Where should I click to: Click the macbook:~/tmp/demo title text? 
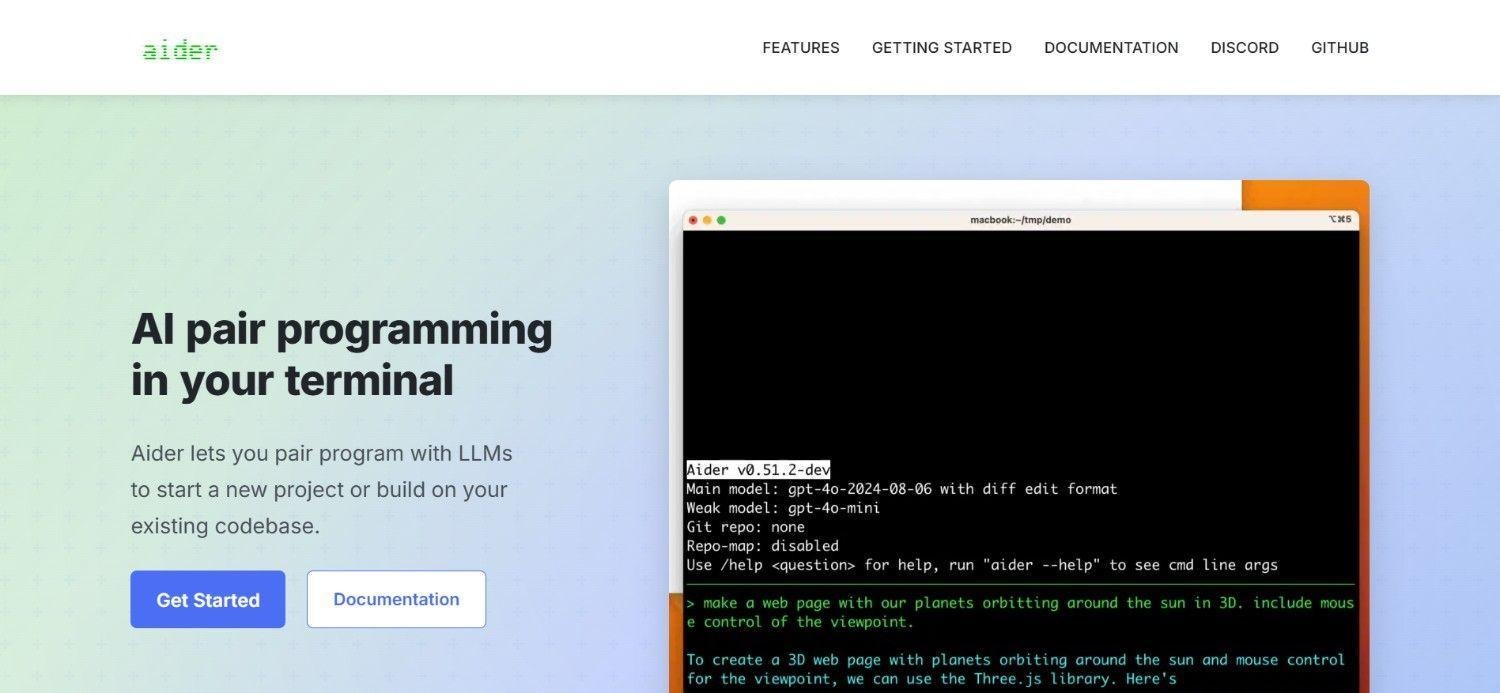(x=1020, y=220)
